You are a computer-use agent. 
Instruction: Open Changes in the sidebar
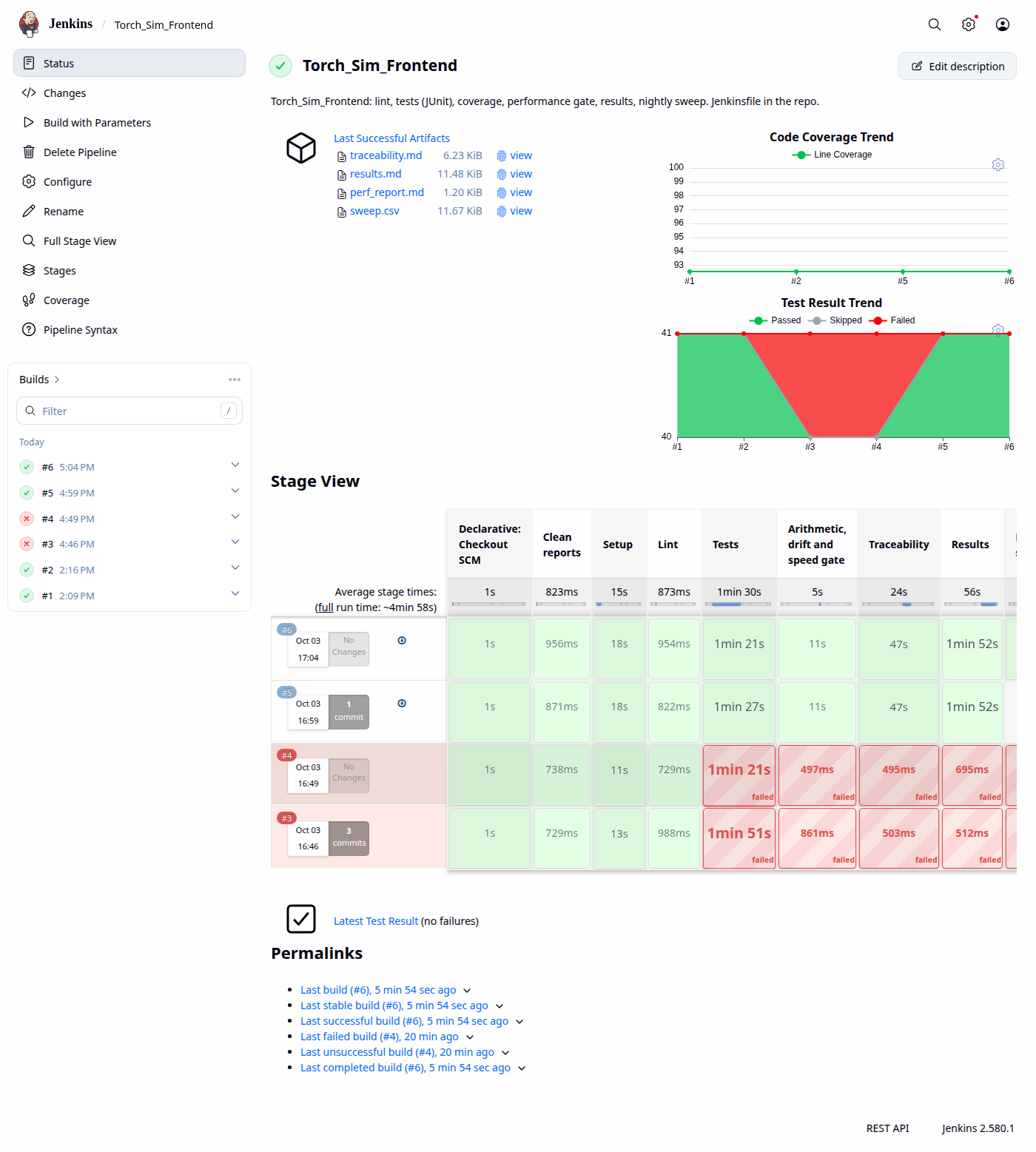(x=129, y=93)
